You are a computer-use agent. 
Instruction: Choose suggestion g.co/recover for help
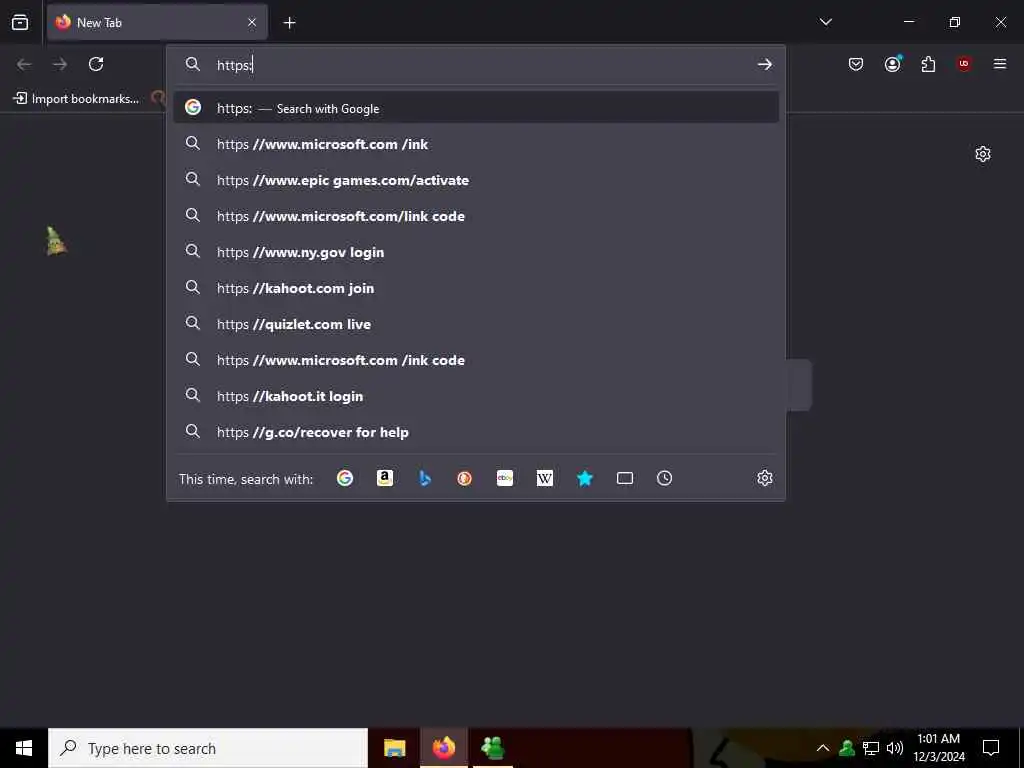[476, 432]
